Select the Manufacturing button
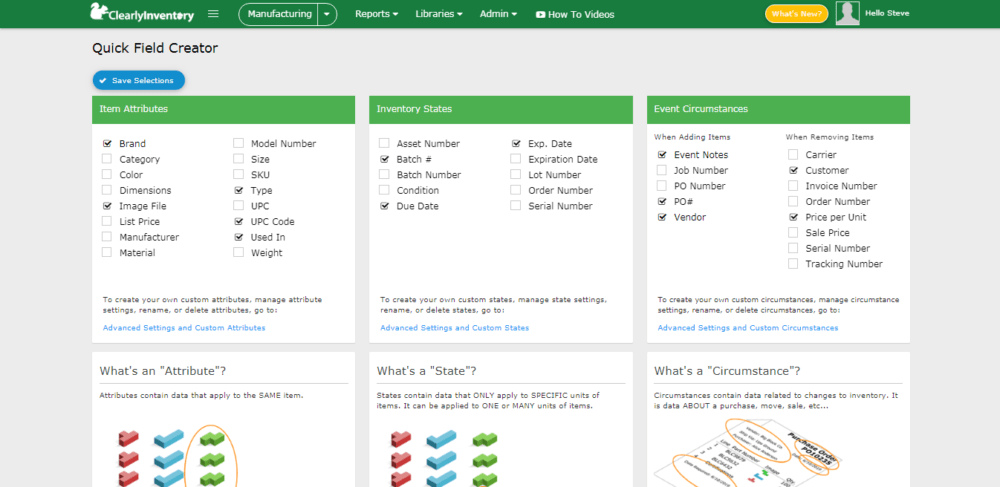 tap(279, 13)
